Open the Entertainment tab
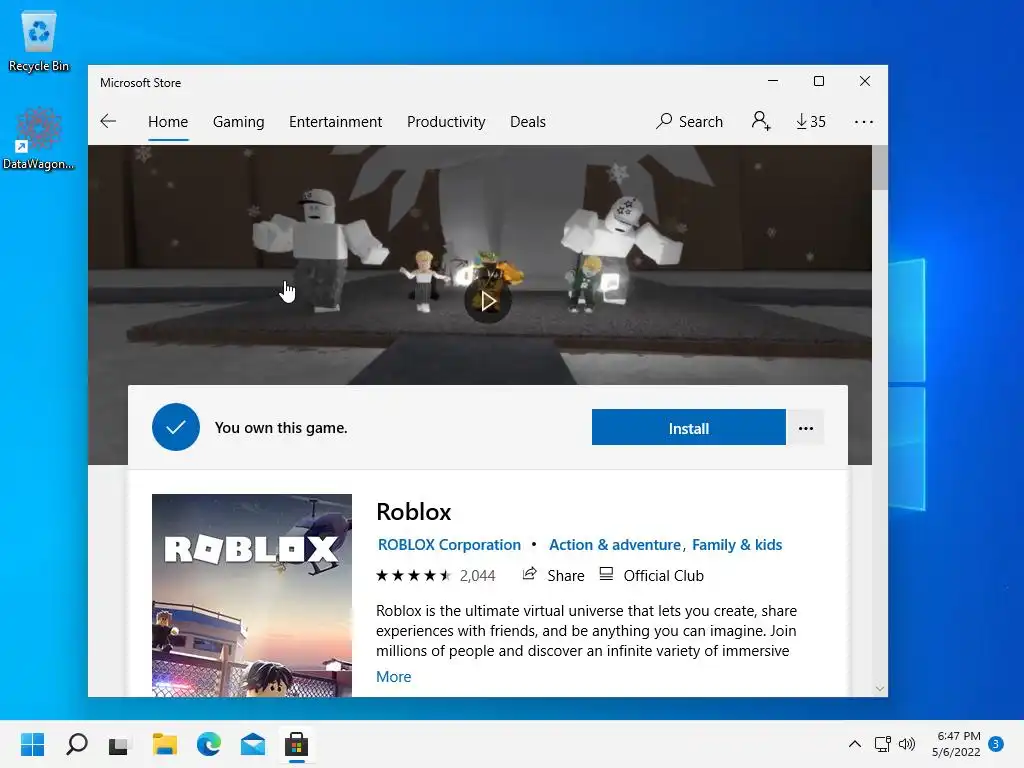Image resolution: width=1024 pixels, height=768 pixels. [x=336, y=121]
